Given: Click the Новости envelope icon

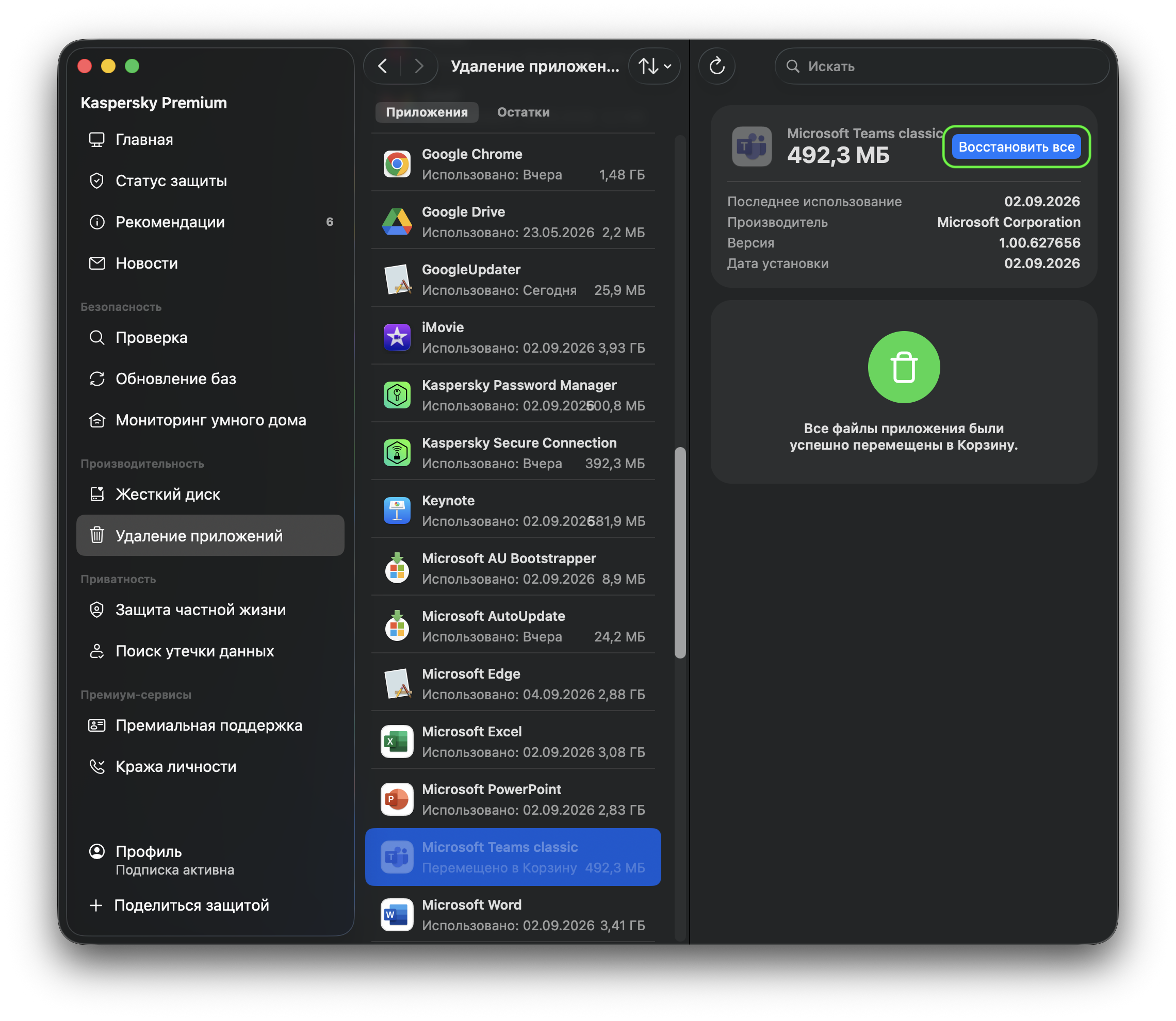Looking at the screenshot, I should [x=97, y=263].
